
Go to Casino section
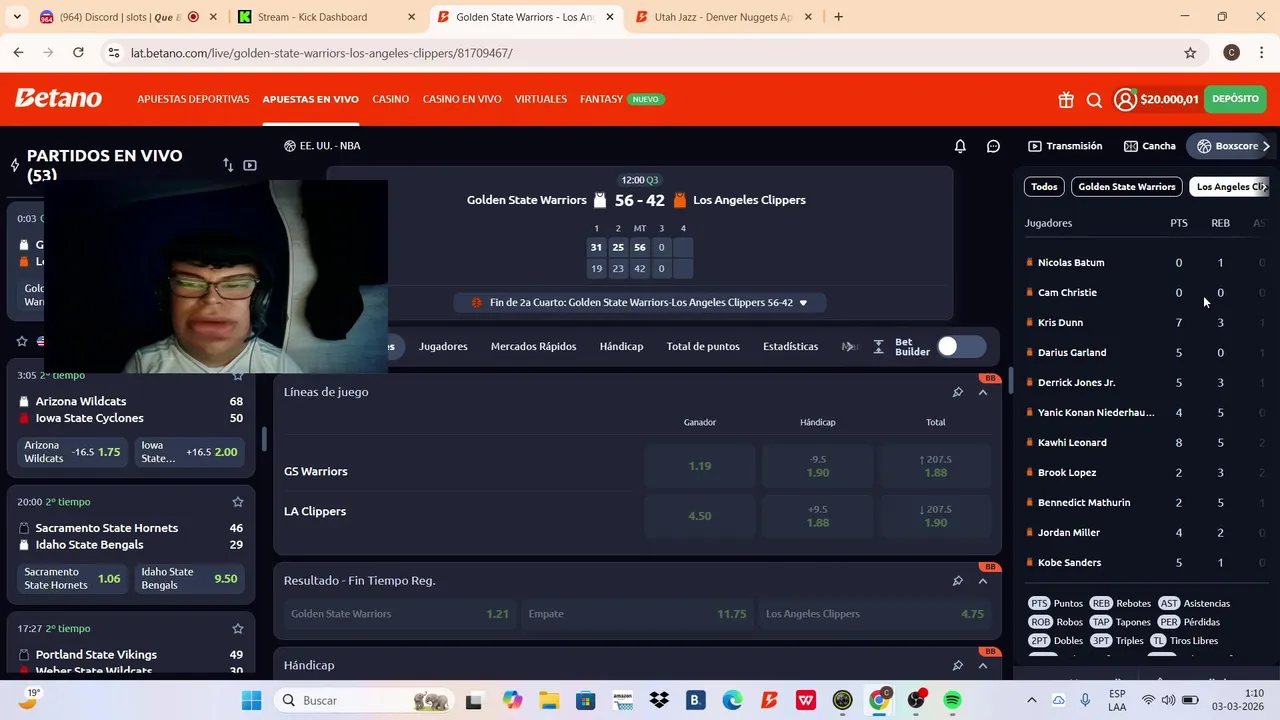[x=391, y=99]
